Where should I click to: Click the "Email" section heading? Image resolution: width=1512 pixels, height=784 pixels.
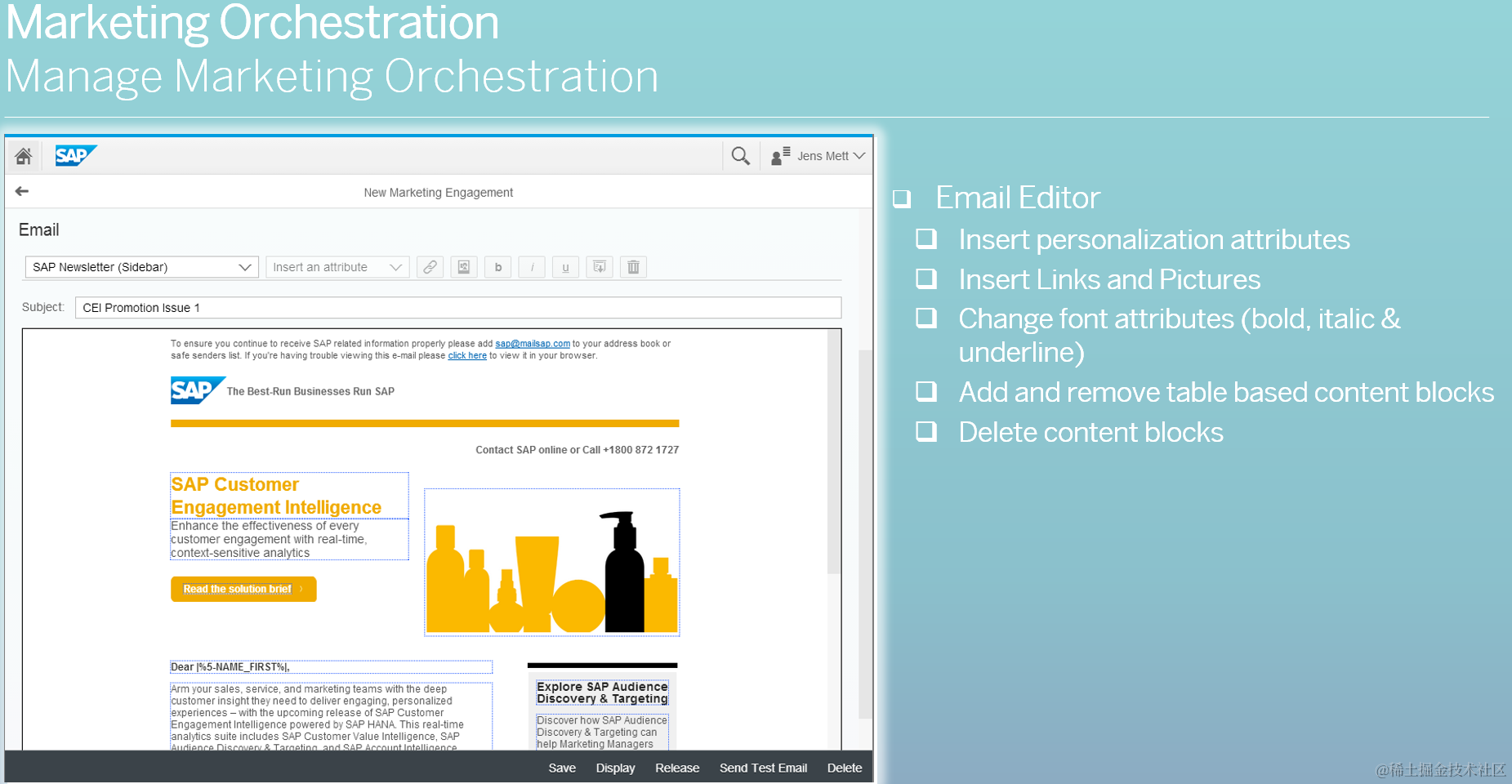[39, 230]
